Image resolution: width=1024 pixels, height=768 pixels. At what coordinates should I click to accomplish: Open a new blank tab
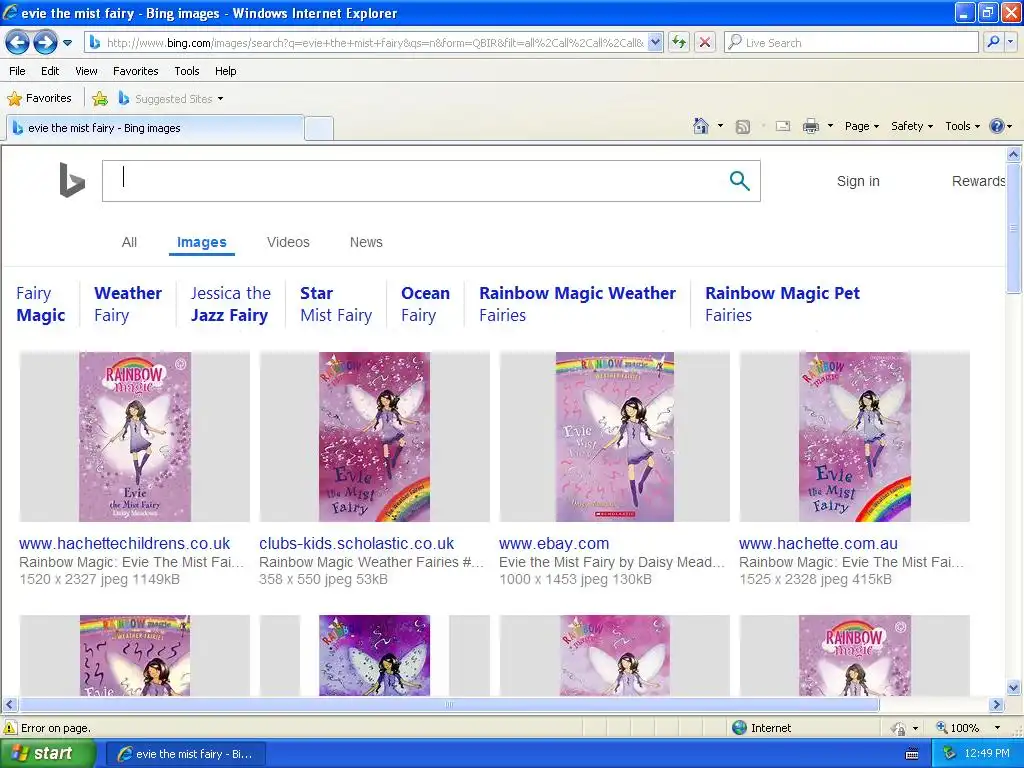pos(319,129)
